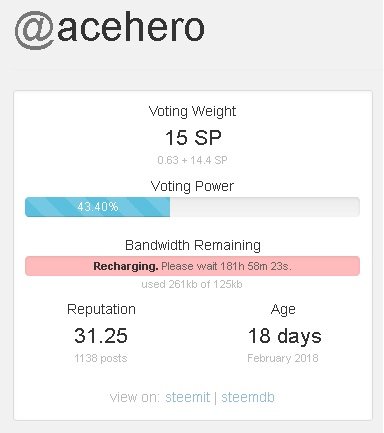Click the Voting Power progress bar

[192, 207]
